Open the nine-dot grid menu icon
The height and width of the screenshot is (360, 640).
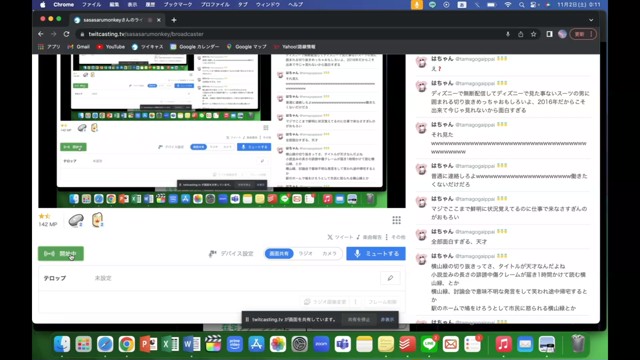point(396,220)
